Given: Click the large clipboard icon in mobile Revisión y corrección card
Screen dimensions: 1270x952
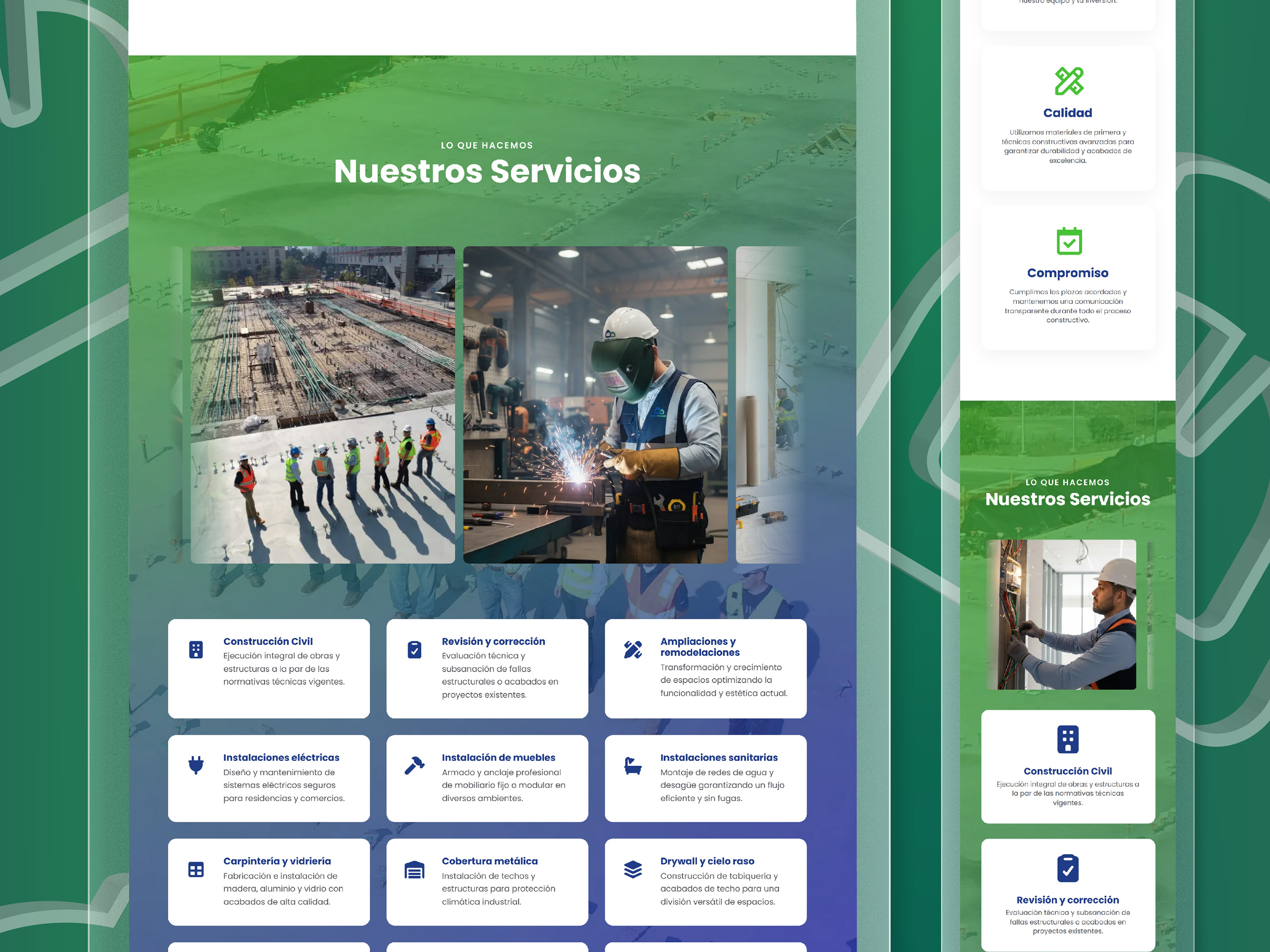Looking at the screenshot, I should point(1068,868).
